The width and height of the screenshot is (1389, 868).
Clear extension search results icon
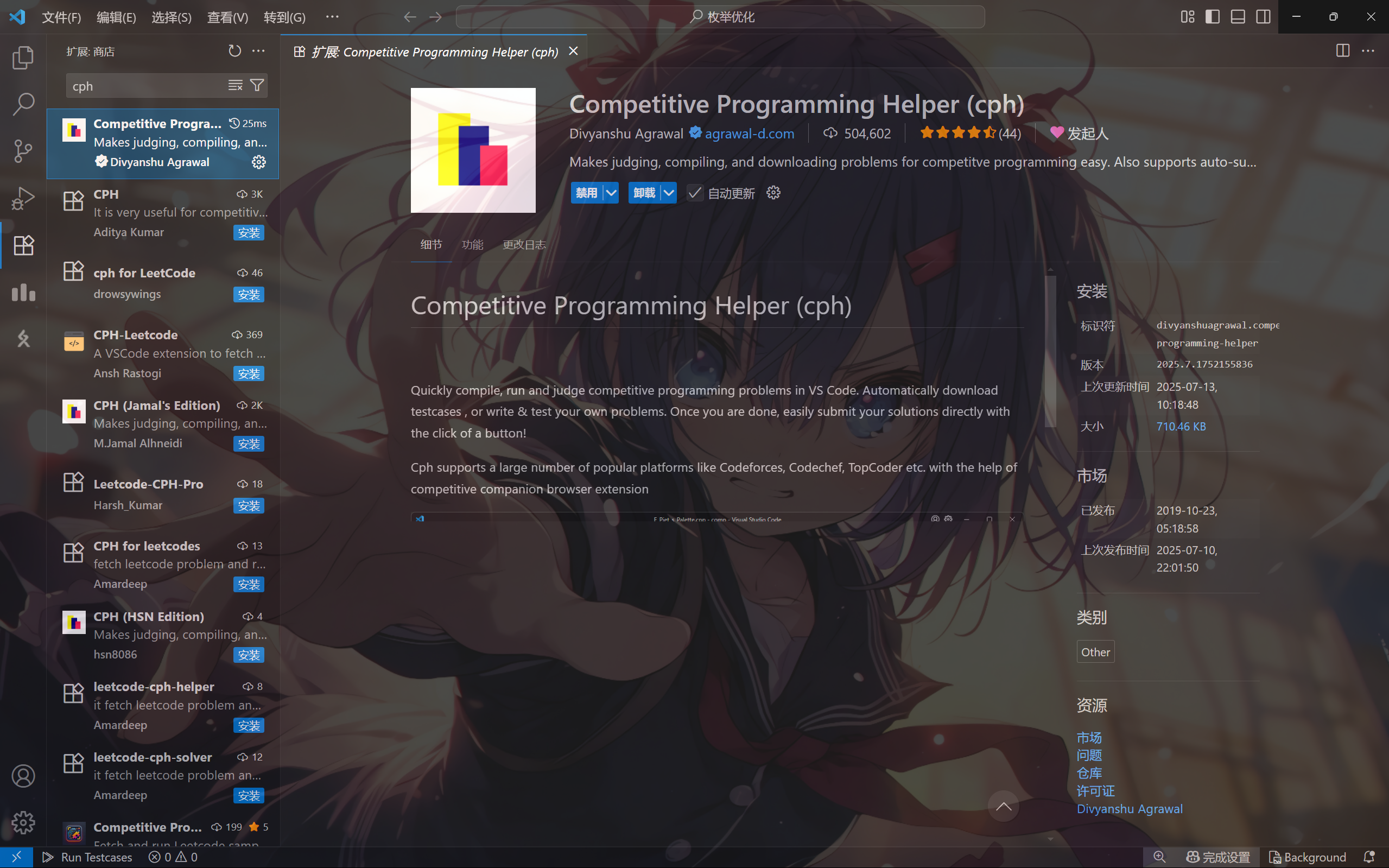point(236,86)
